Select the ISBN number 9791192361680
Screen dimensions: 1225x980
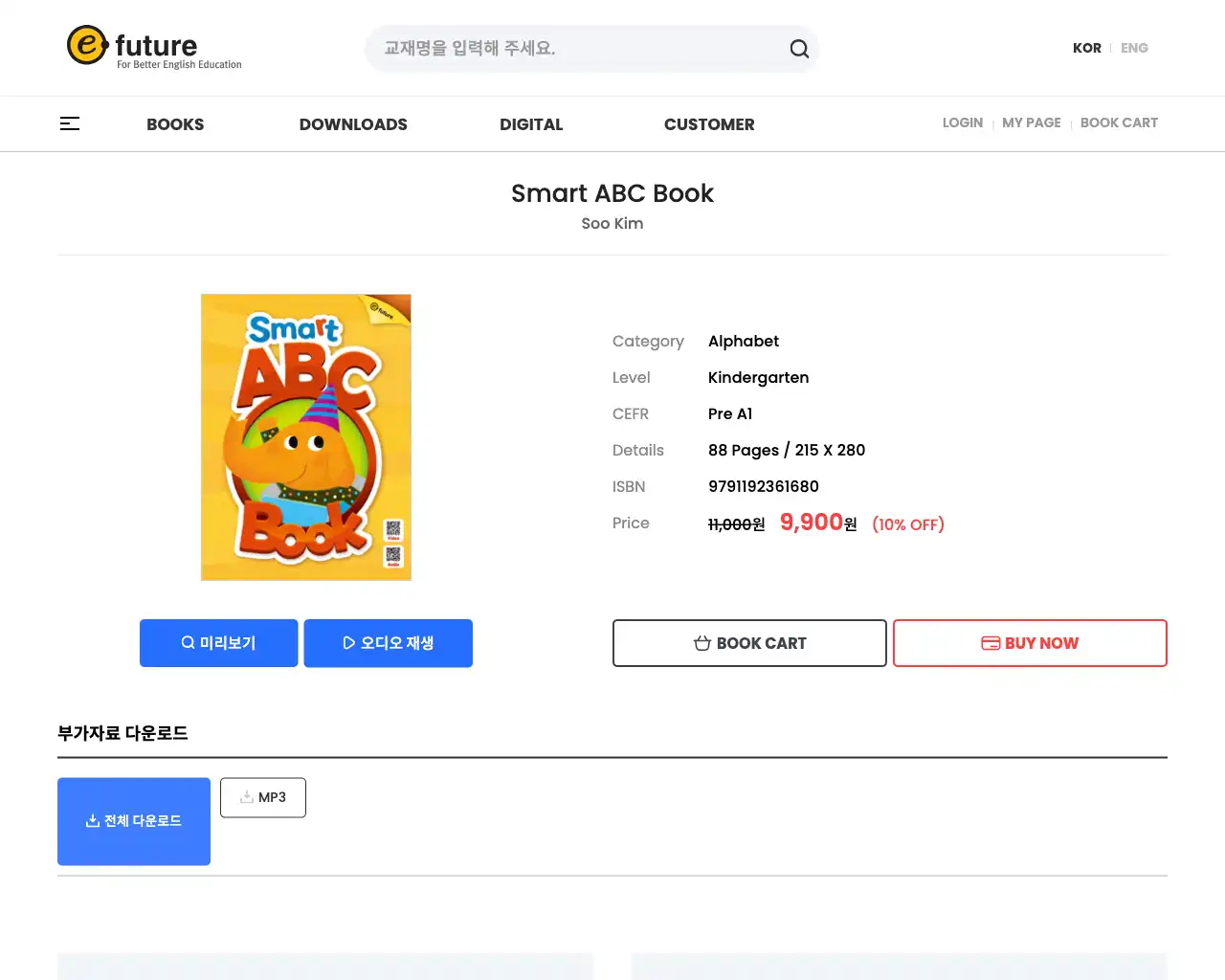(x=764, y=486)
